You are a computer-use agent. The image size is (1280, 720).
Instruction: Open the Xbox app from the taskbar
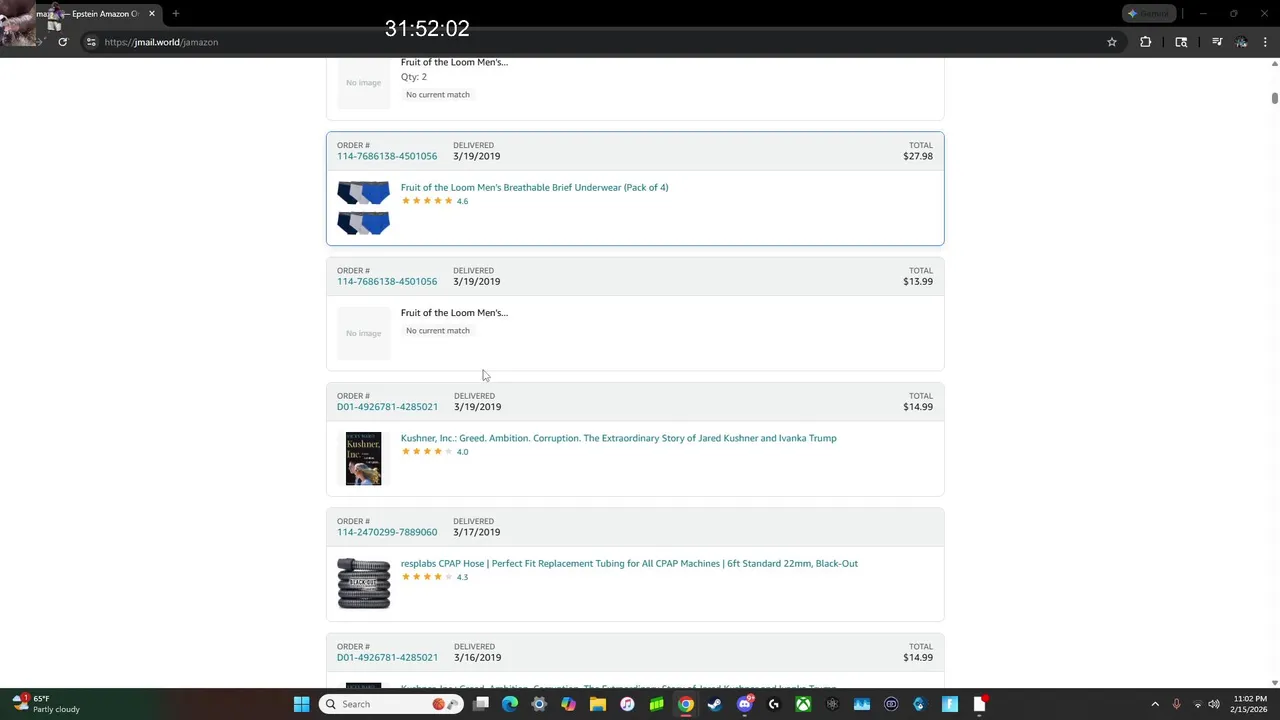click(803, 704)
